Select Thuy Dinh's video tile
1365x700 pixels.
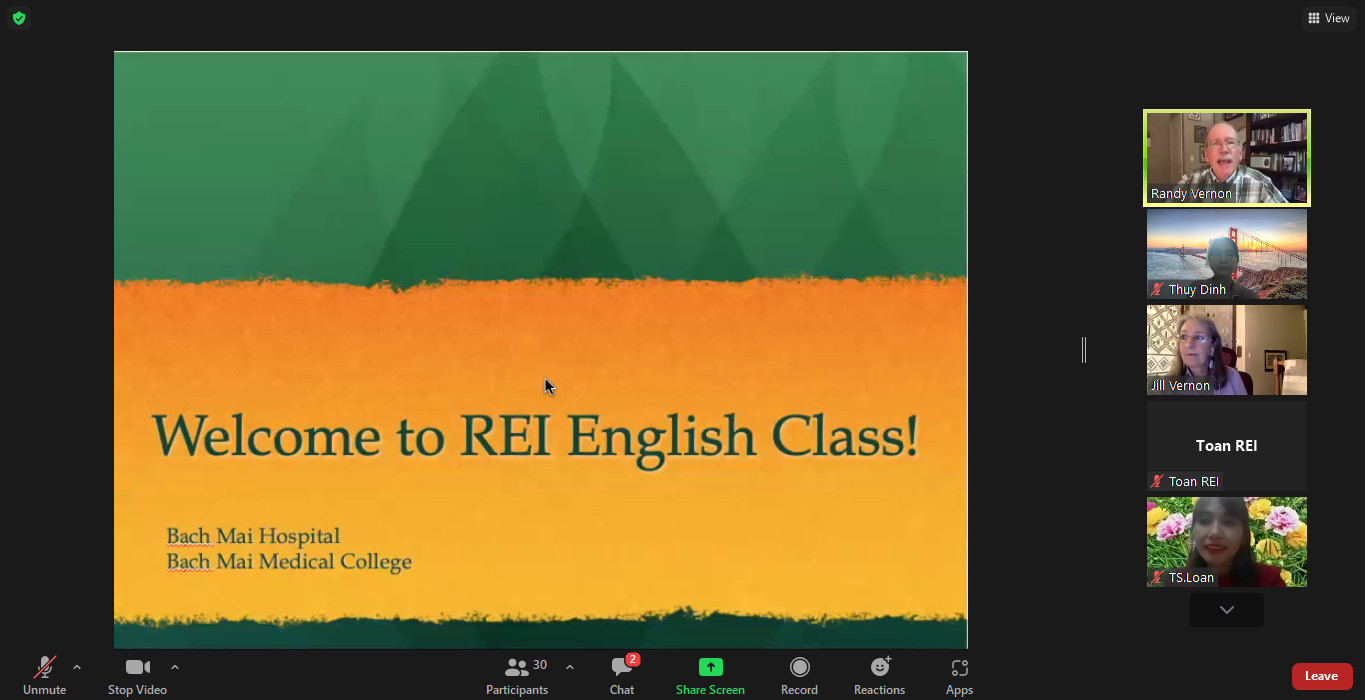(1226, 254)
